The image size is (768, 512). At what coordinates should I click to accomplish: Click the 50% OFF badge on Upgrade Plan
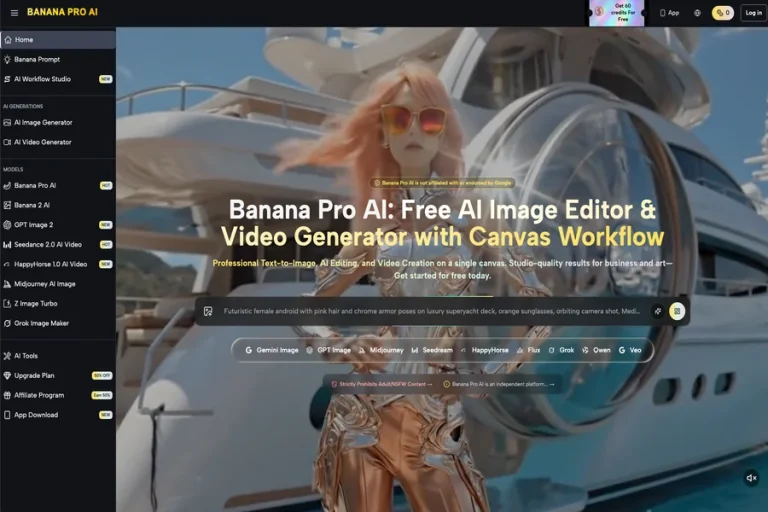coord(102,375)
